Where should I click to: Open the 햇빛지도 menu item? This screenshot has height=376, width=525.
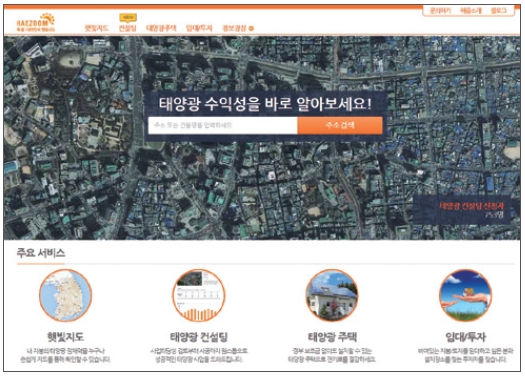pos(96,28)
